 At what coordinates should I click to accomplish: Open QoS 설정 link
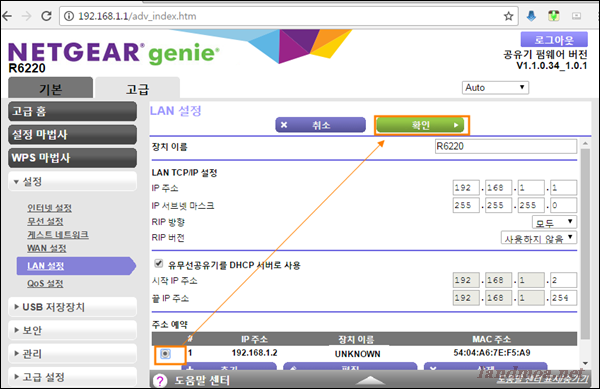click(x=45, y=283)
